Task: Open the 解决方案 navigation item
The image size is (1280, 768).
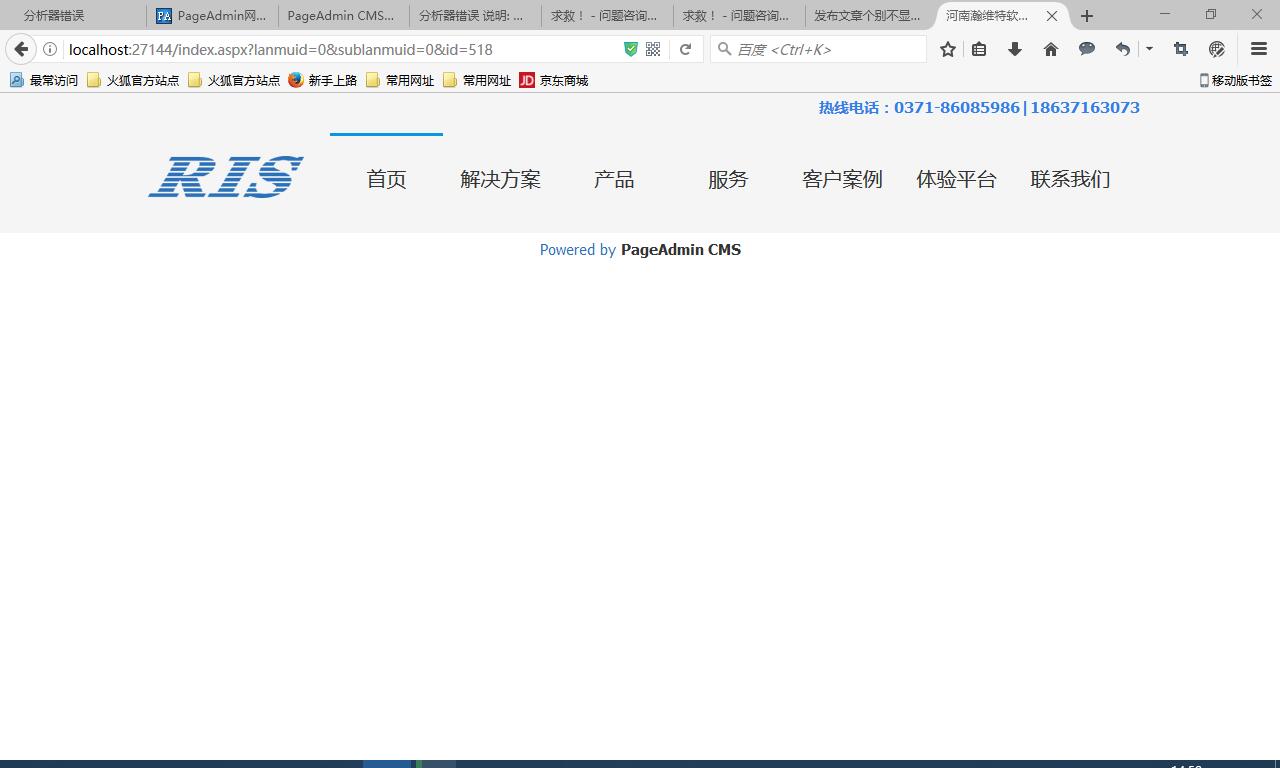Action: (x=500, y=179)
